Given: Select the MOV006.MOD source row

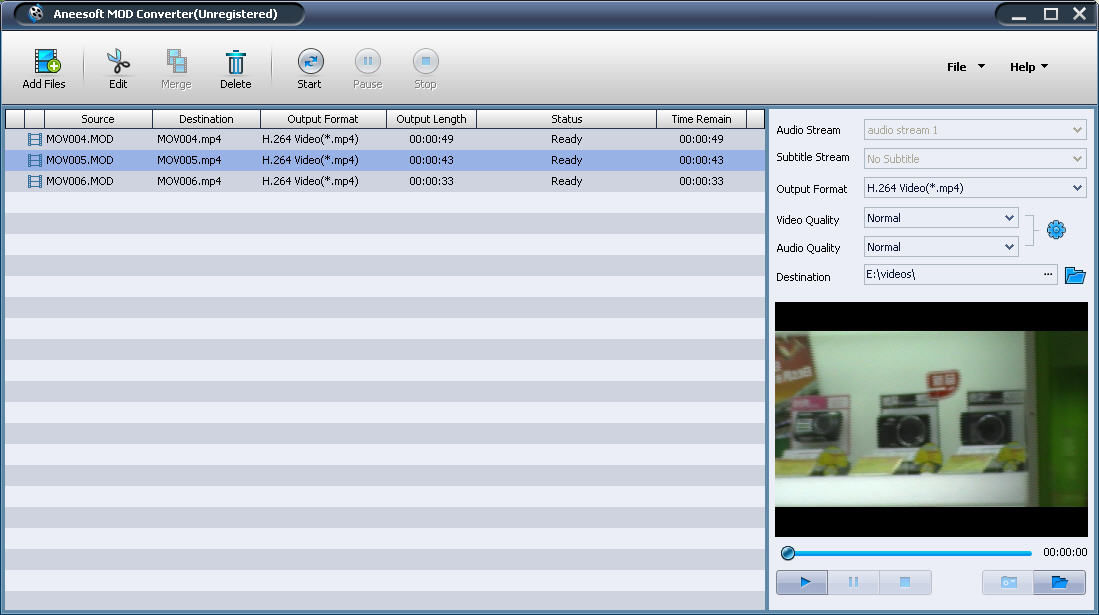Looking at the screenshot, I should coord(79,182).
